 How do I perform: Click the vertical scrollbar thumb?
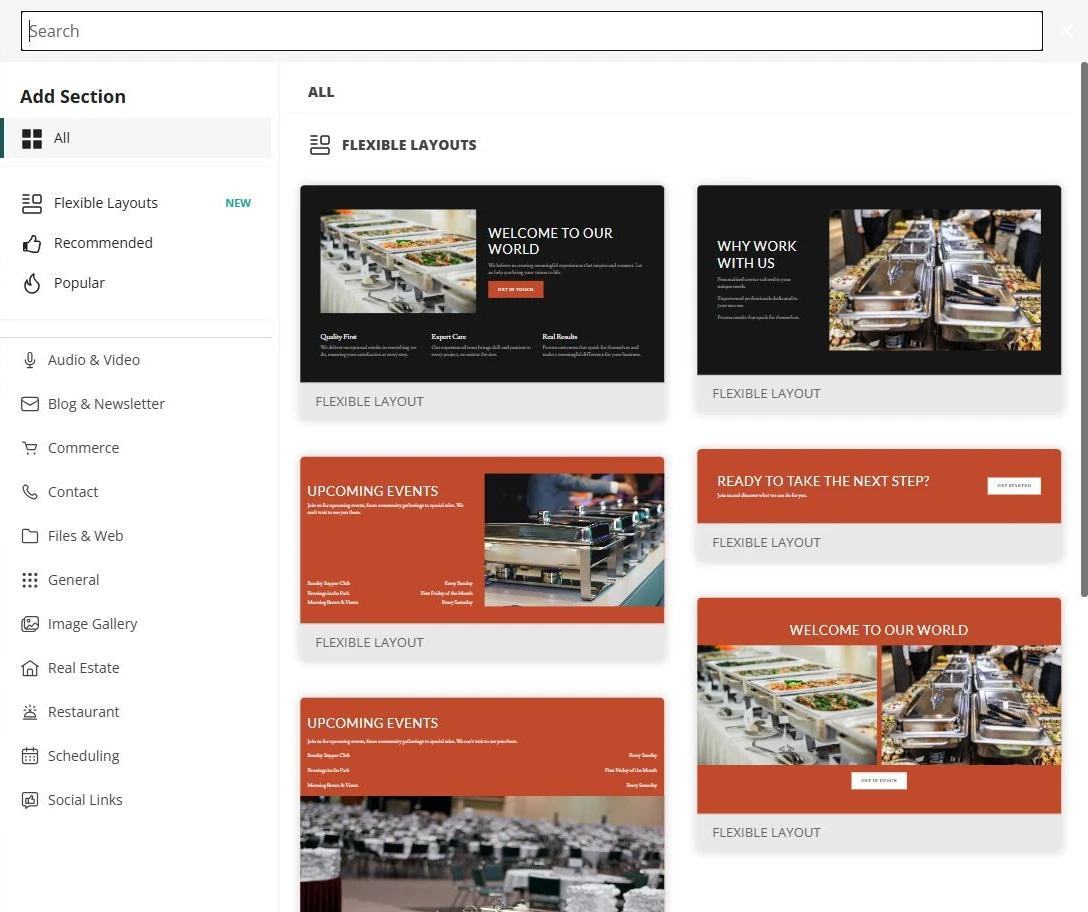(1084, 330)
